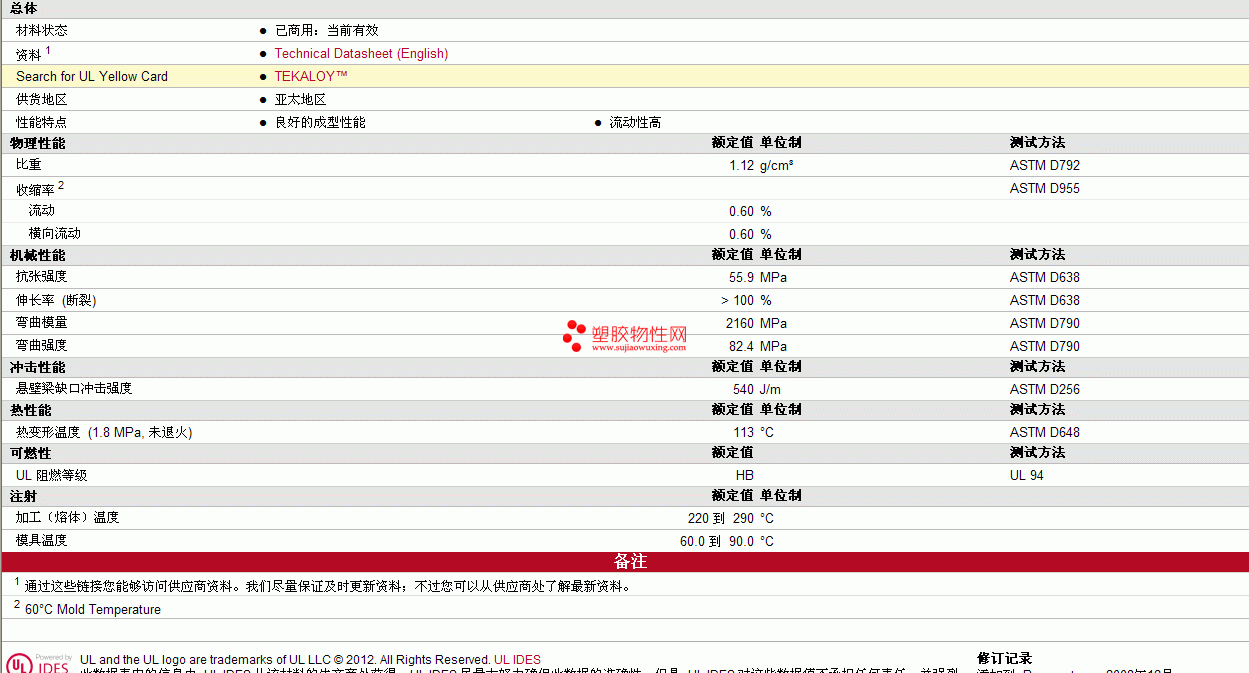Select the ASTM D792 test method

coord(1045,166)
